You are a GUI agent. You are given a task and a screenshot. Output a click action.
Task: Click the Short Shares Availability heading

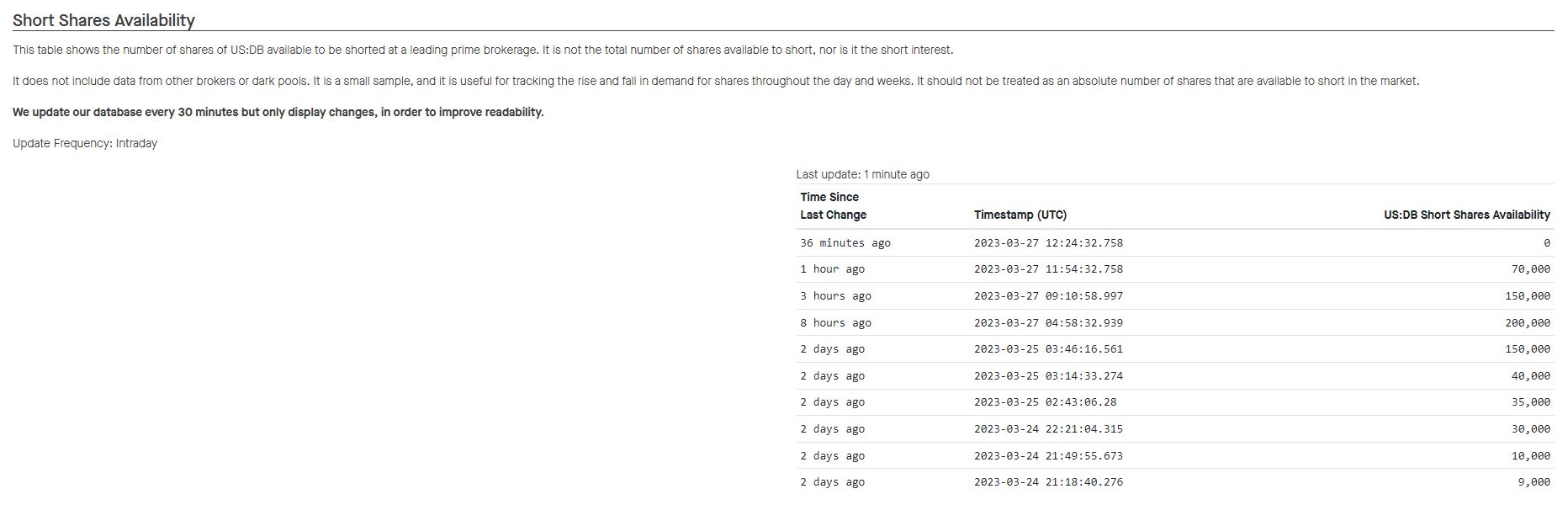click(x=103, y=20)
